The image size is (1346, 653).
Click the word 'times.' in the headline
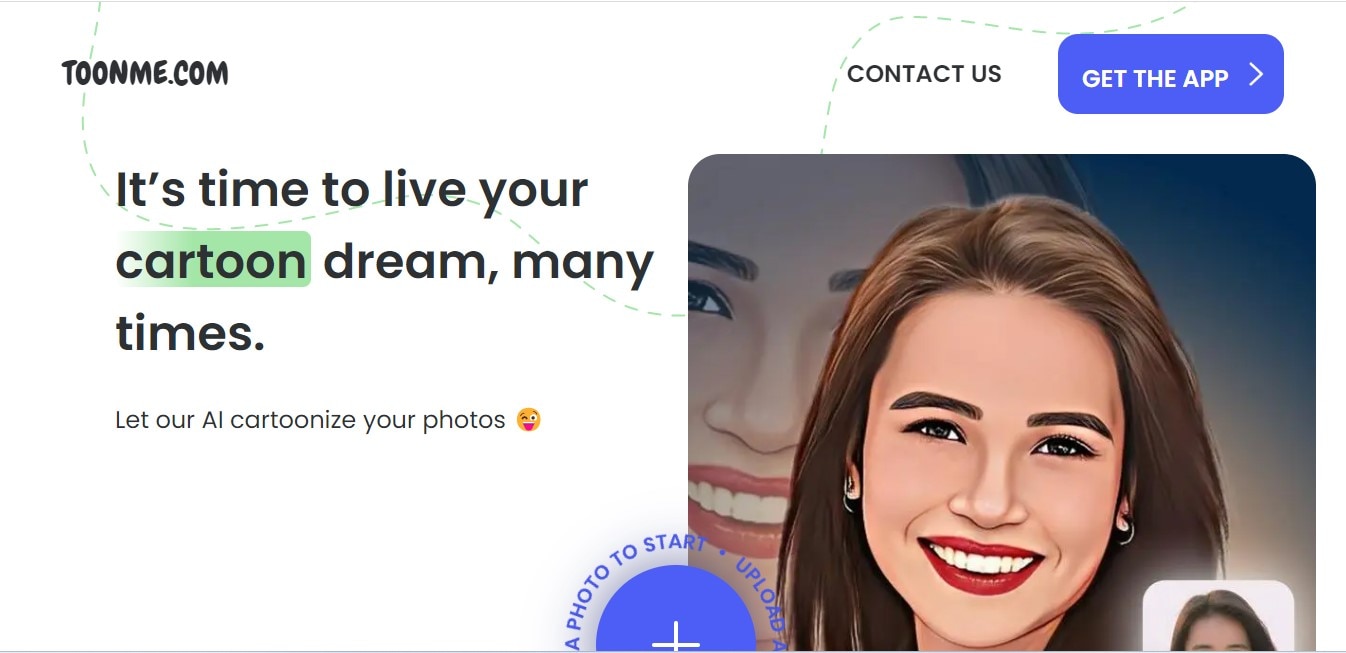pos(190,332)
